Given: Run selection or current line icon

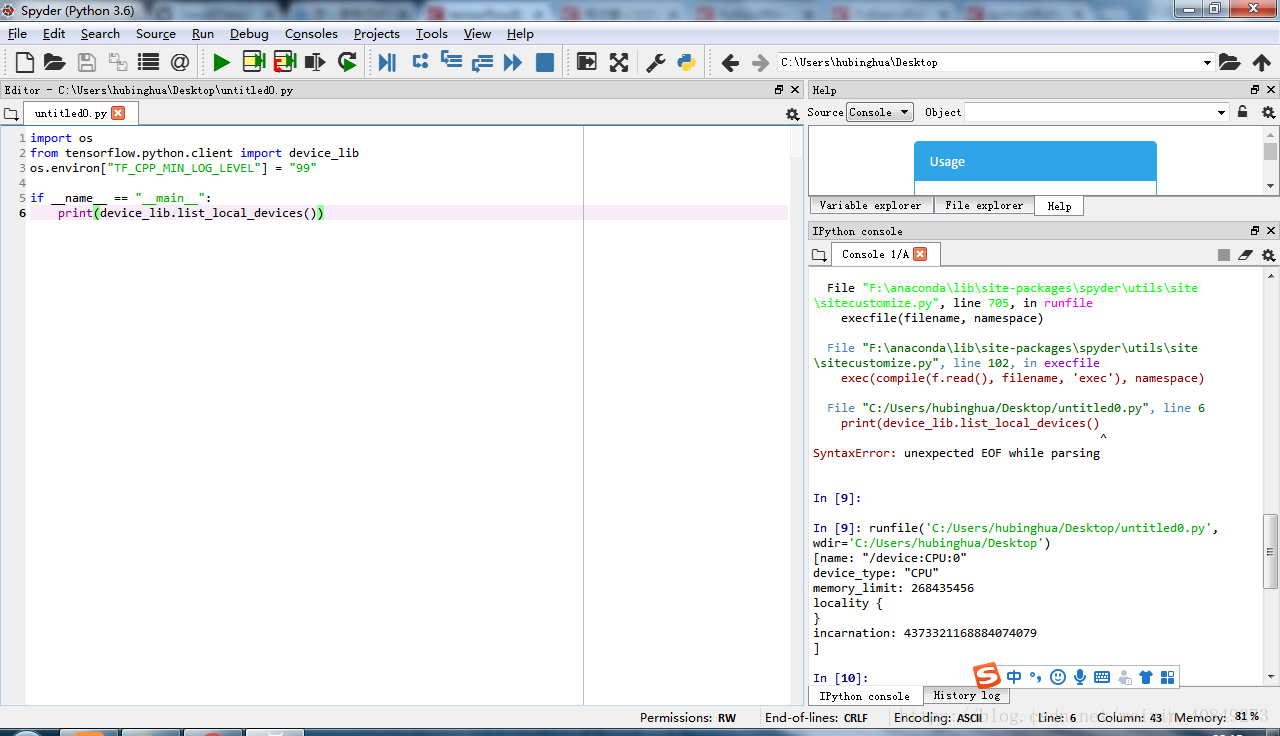Looking at the screenshot, I should [315, 63].
